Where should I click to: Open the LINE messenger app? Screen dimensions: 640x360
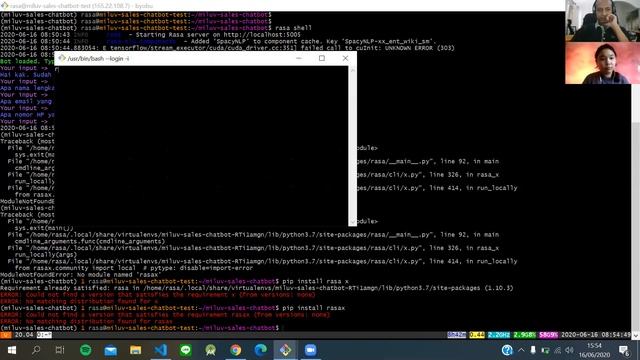point(186,350)
